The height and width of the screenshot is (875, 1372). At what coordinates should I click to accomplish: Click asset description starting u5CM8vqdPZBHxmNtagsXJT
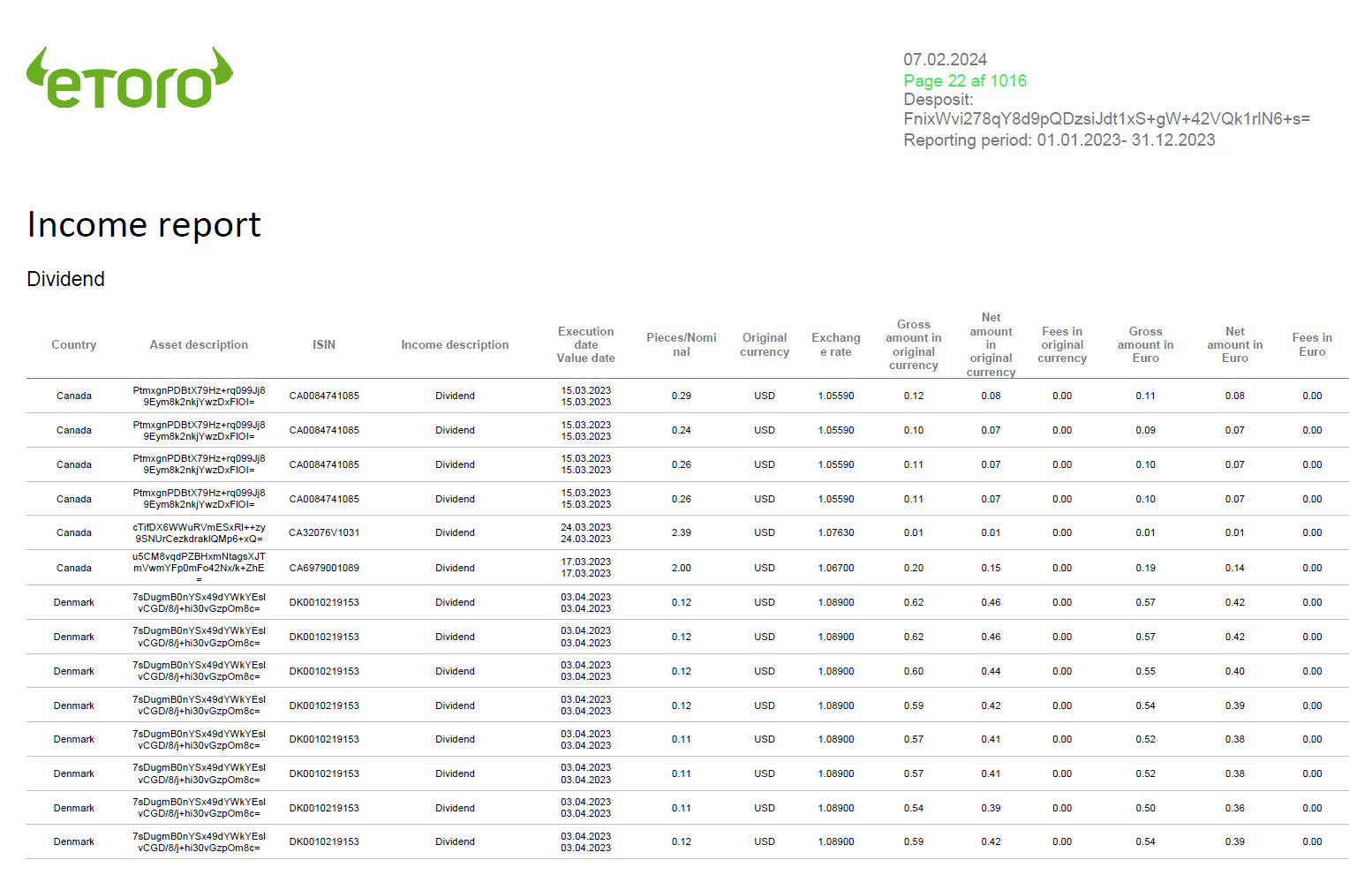[x=199, y=568]
